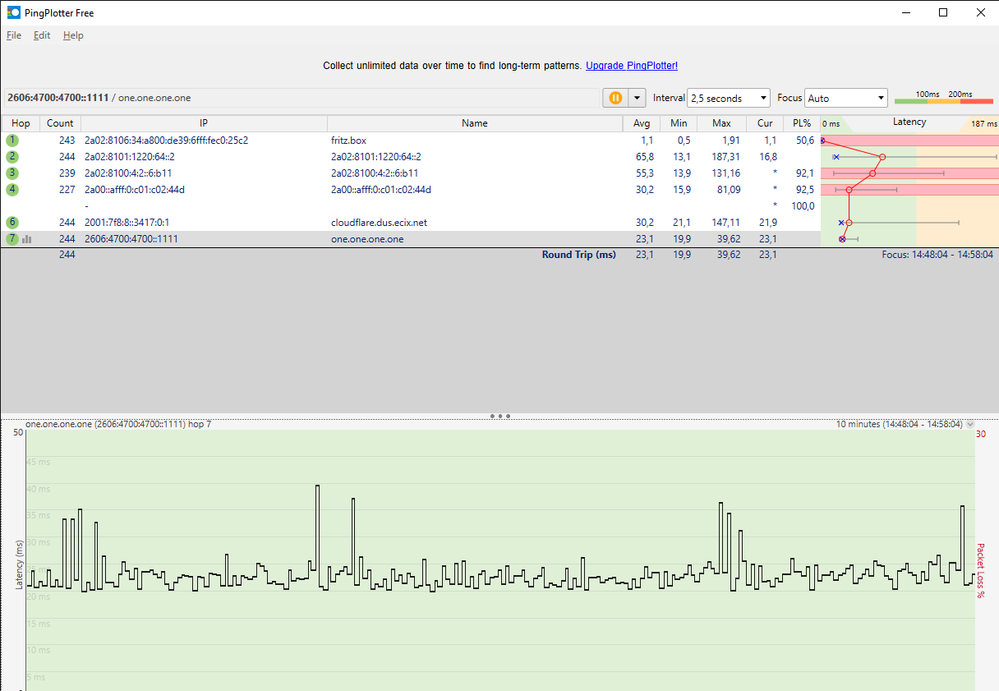
Task: Select the hop 4 green circle icon
Action: [x=12, y=190]
